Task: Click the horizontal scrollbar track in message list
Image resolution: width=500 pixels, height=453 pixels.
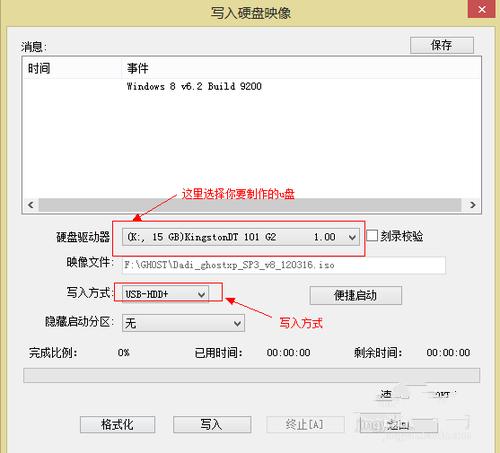Action: click(250, 205)
